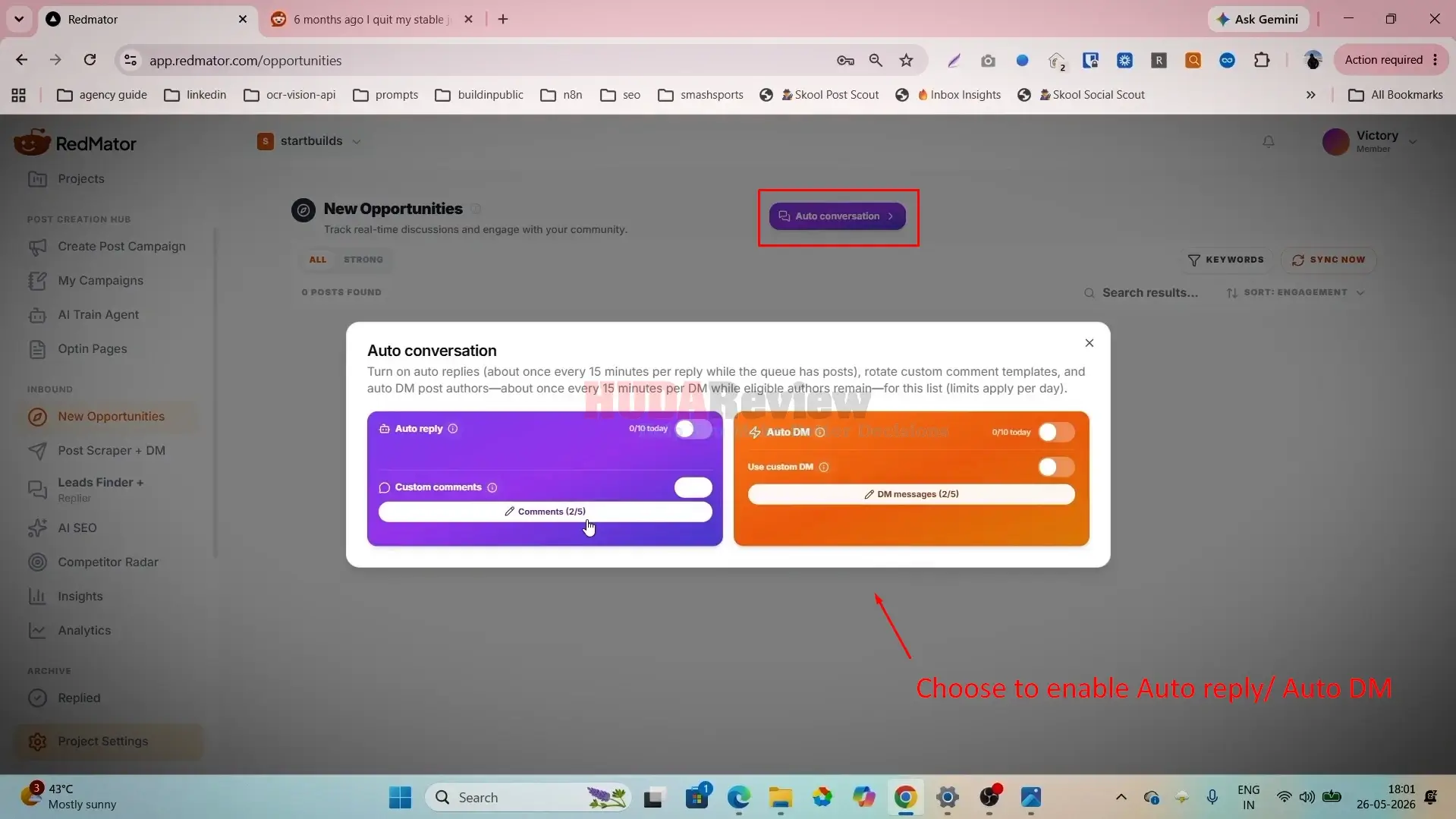The image size is (1456, 819).
Task: Open the notifications bell
Action: coord(1269,142)
